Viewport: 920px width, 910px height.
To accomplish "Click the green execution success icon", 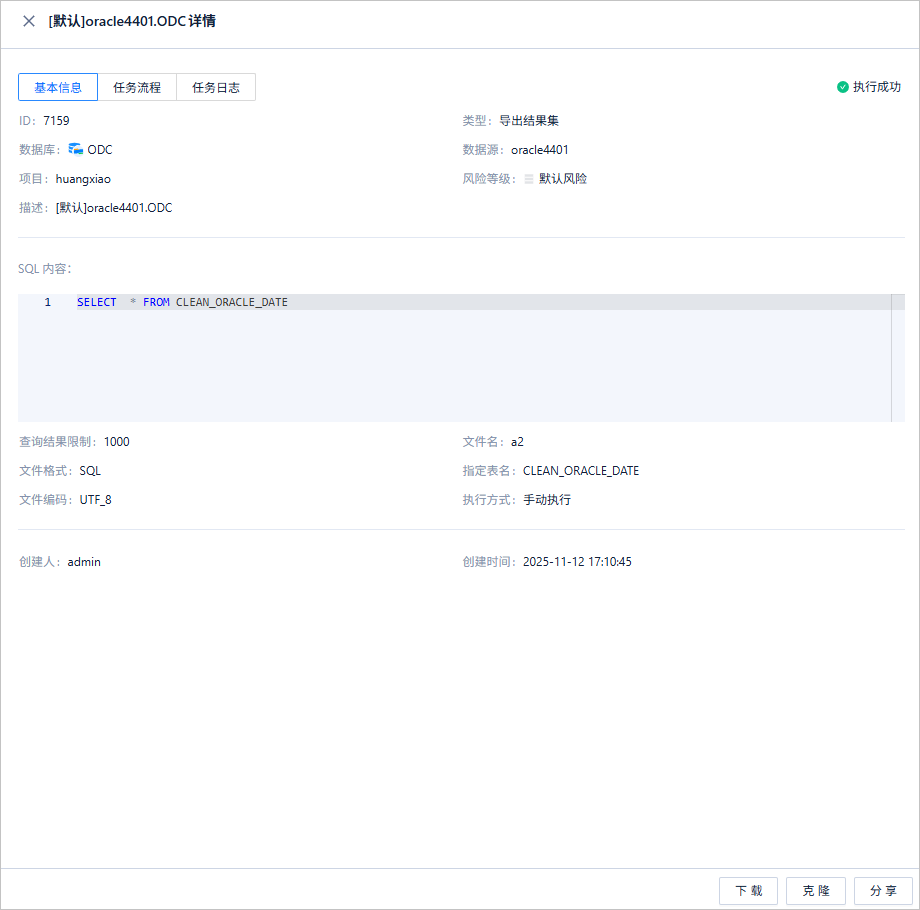I will [x=843, y=87].
